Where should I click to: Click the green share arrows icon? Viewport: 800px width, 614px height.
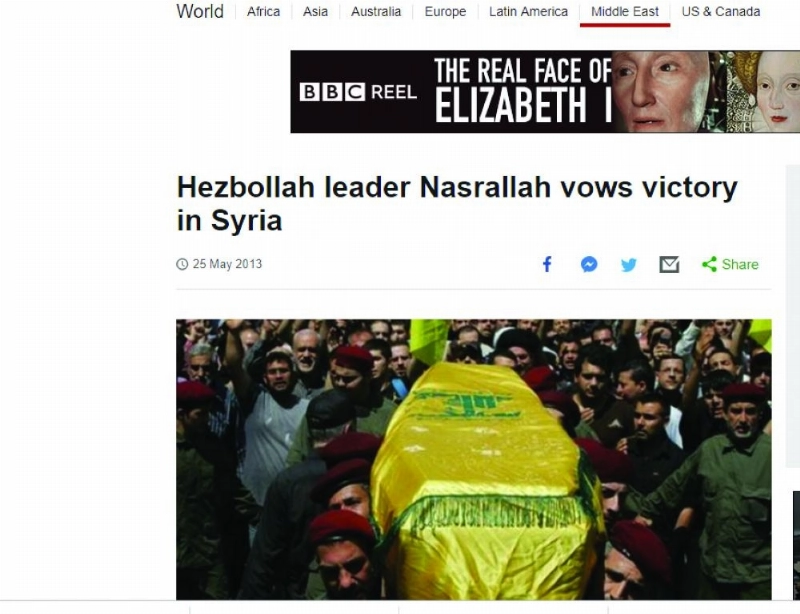point(709,264)
